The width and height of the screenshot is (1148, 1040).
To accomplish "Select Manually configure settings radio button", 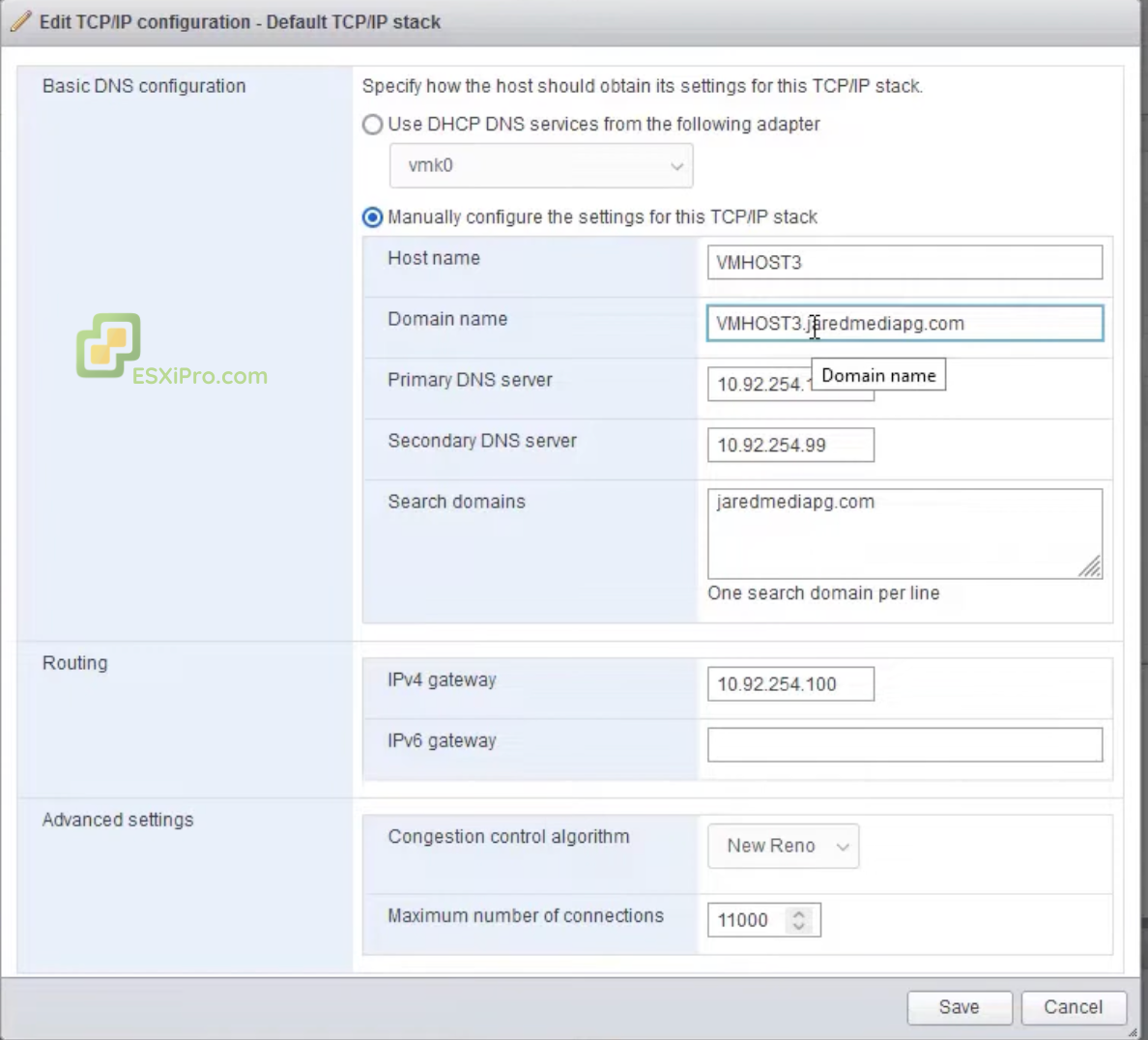I will pyautogui.click(x=371, y=217).
